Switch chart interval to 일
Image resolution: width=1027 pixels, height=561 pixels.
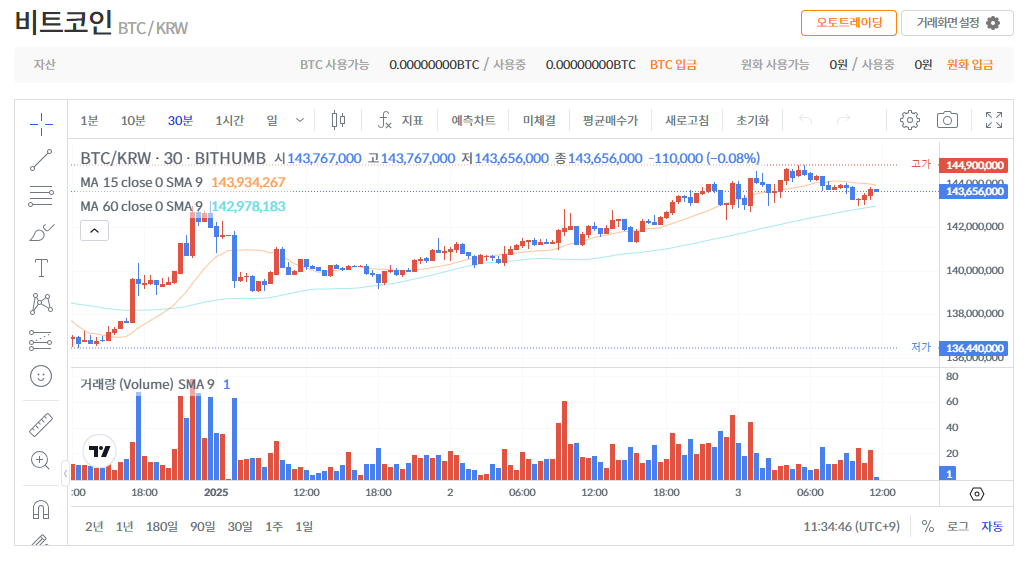click(x=272, y=120)
